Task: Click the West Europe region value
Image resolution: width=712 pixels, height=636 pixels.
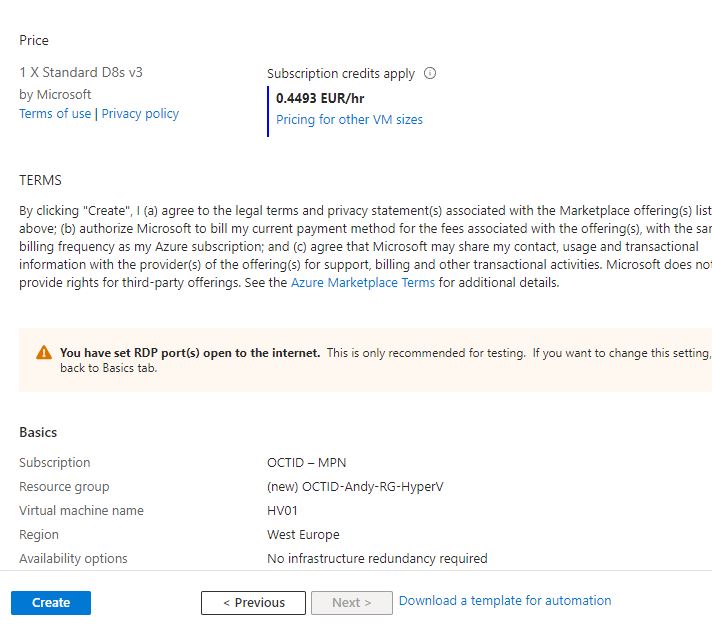Action: (x=303, y=535)
